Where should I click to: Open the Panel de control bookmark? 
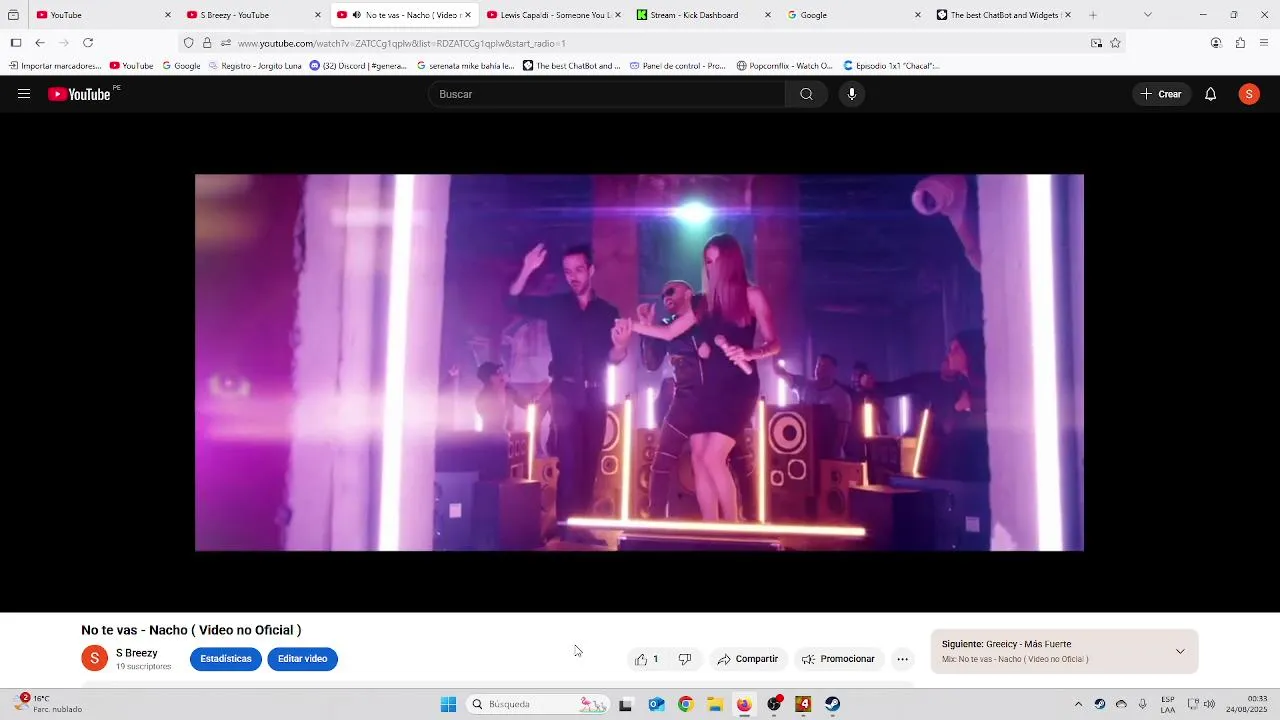coord(678,66)
